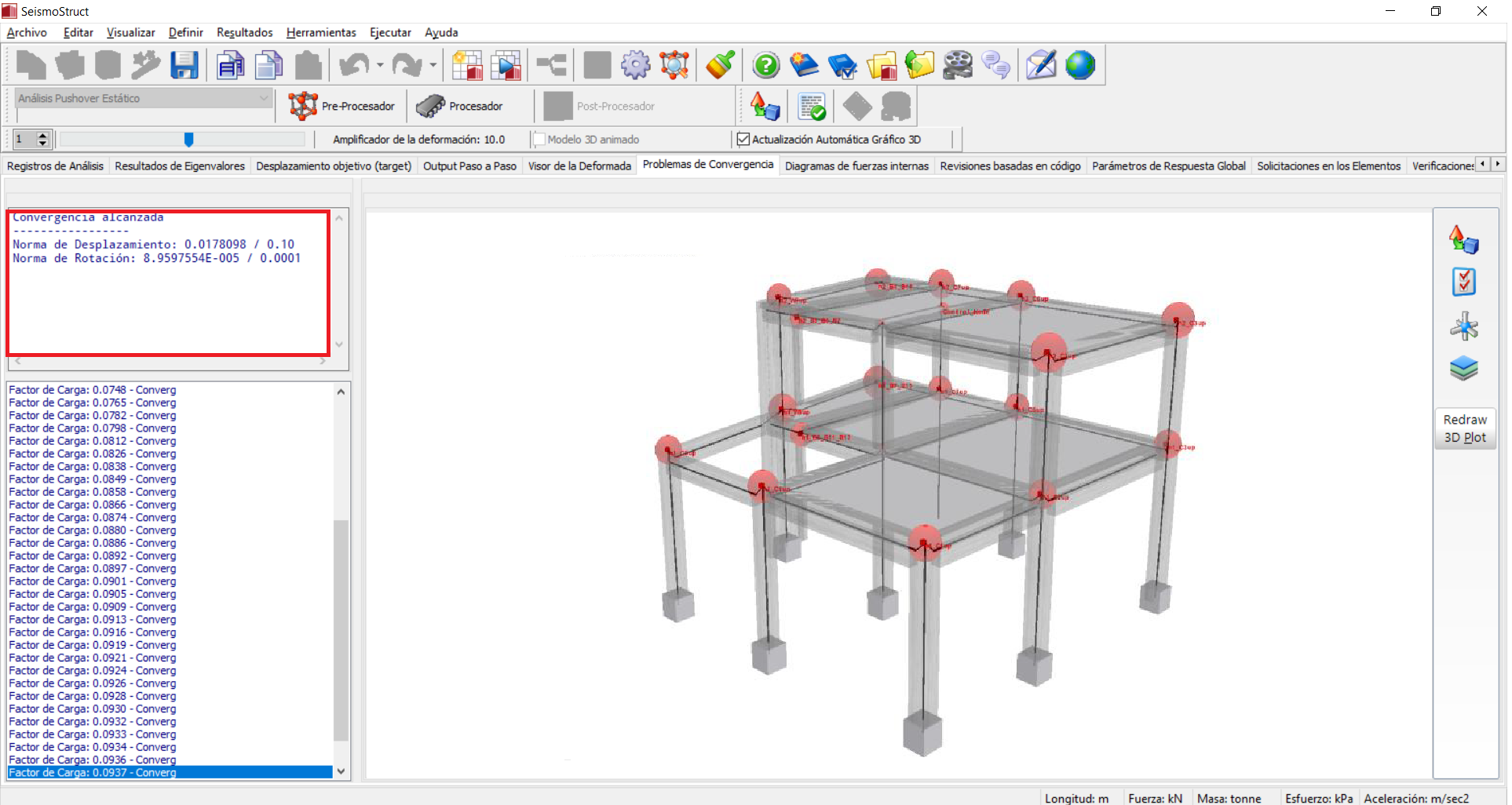1512x805 pixels.
Task: Click the layers stack icon in right panel
Action: point(1463,368)
